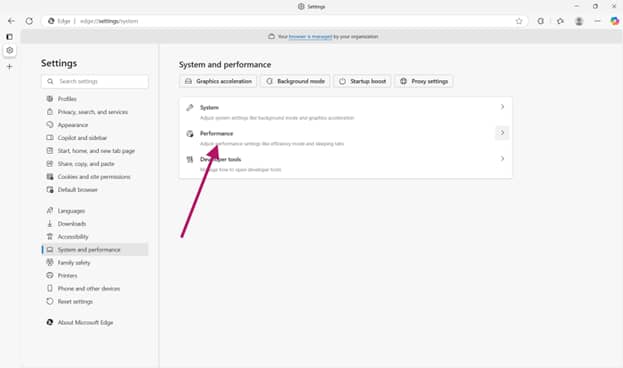Launch Copilot from the colorful toolbar icon
The image size is (623, 368).
coord(615,21)
